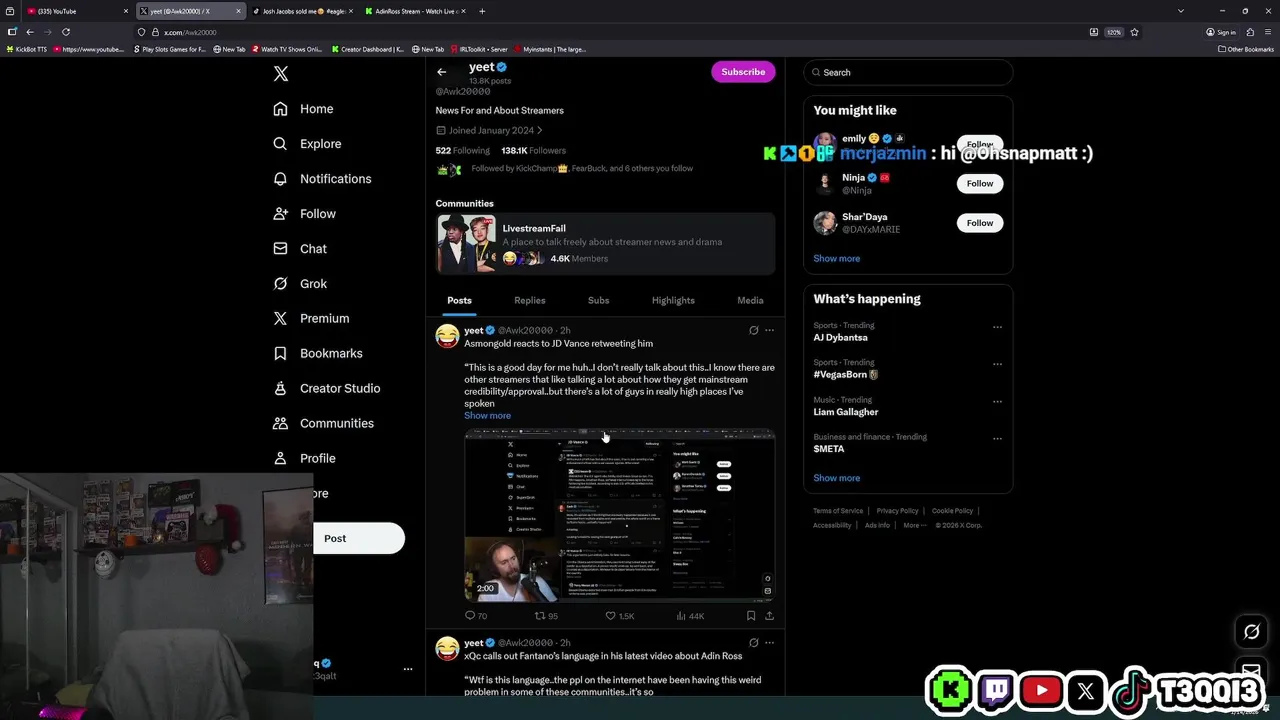The width and height of the screenshot is (1280, 720).
Task: Open 138.1K Followers list
Action: pyautogui.click(x=533, y=151)
